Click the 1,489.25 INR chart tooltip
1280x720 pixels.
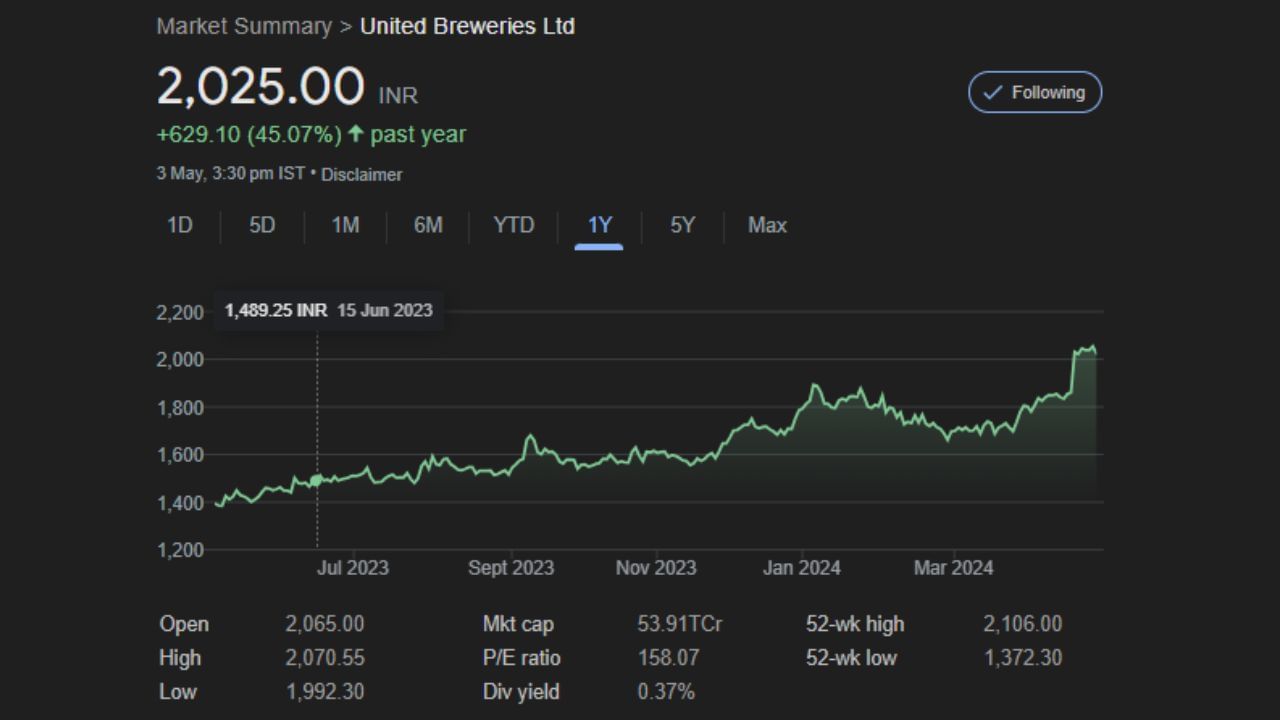click(x=329, y=310)
